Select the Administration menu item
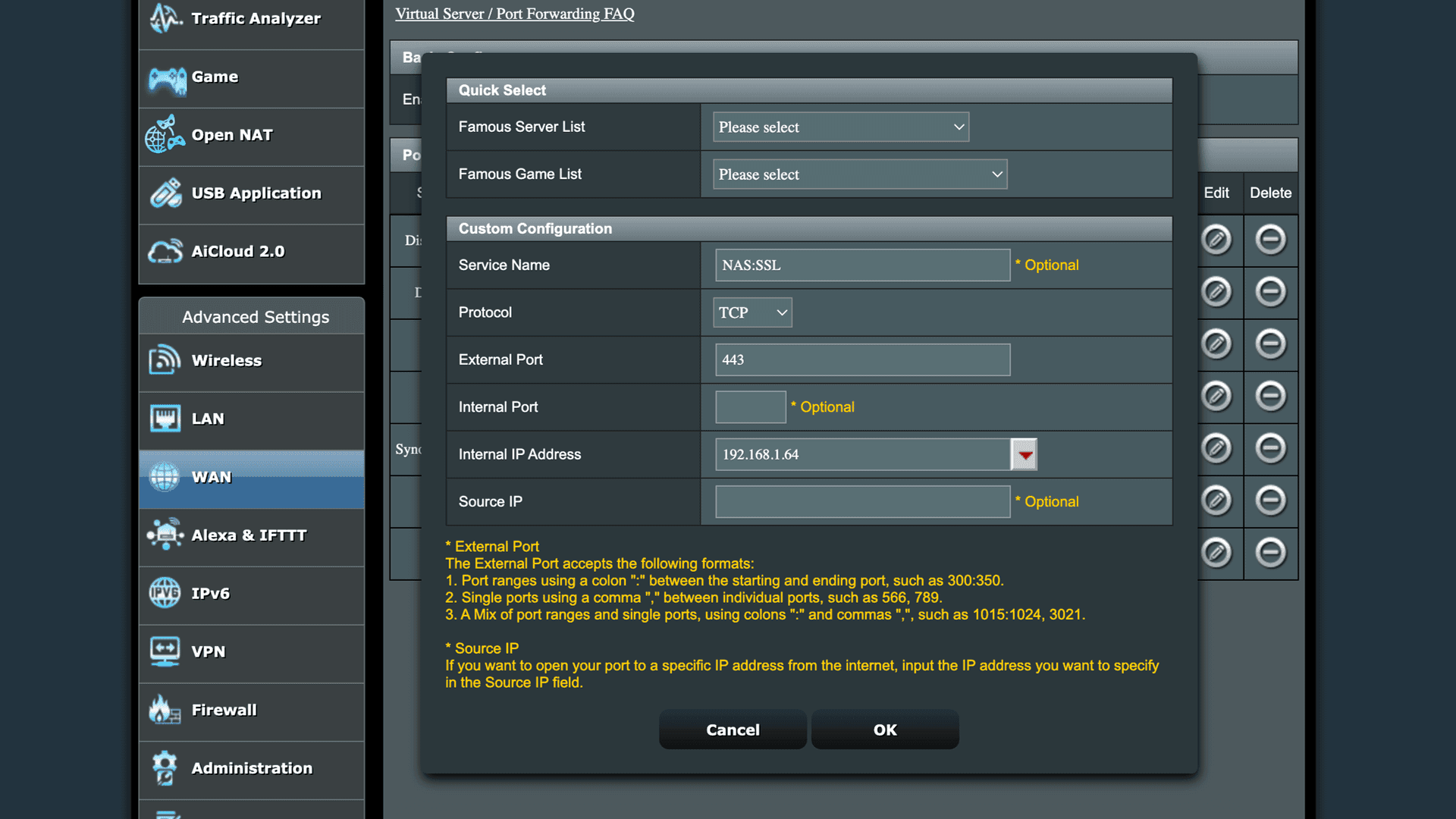This screenshot has width=1456, height=819. (251, 768)
